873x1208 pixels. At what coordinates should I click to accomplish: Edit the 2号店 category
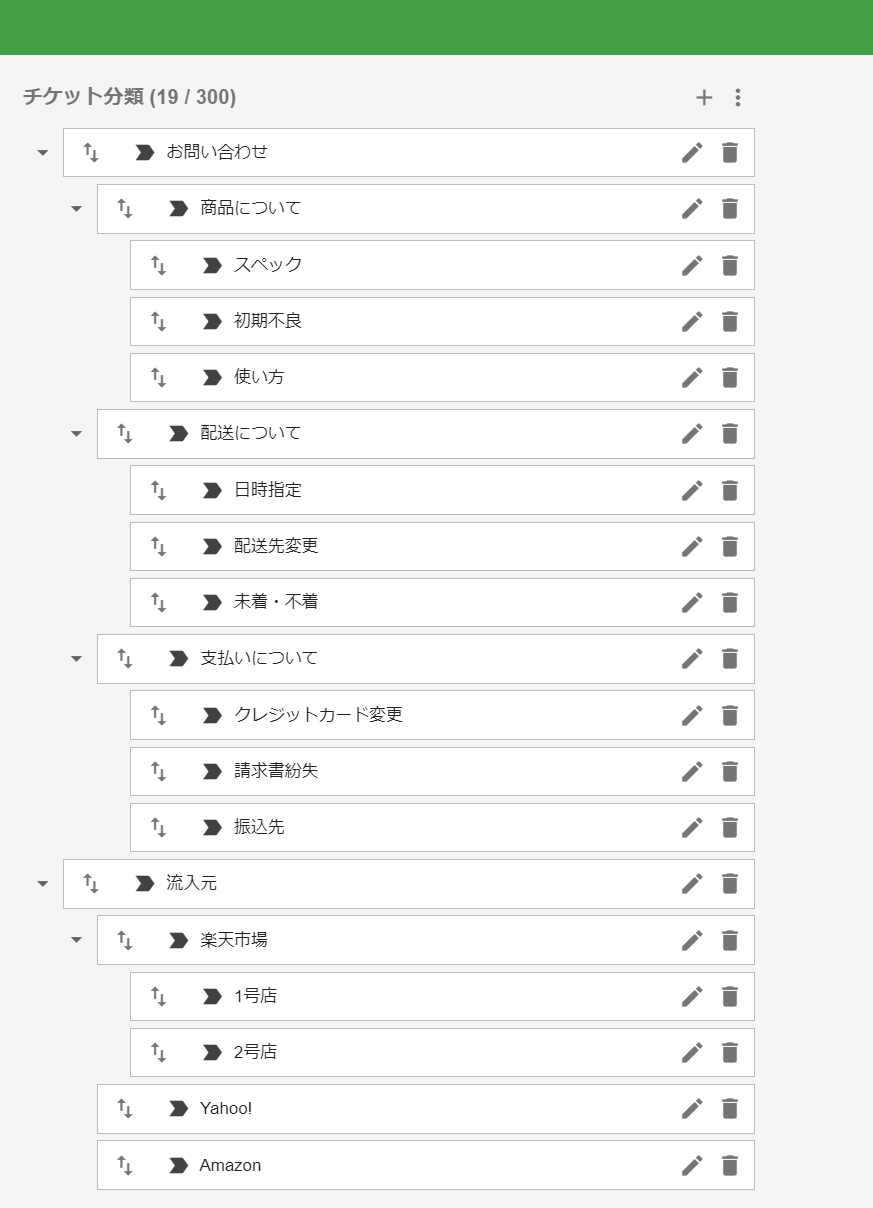692,1052
